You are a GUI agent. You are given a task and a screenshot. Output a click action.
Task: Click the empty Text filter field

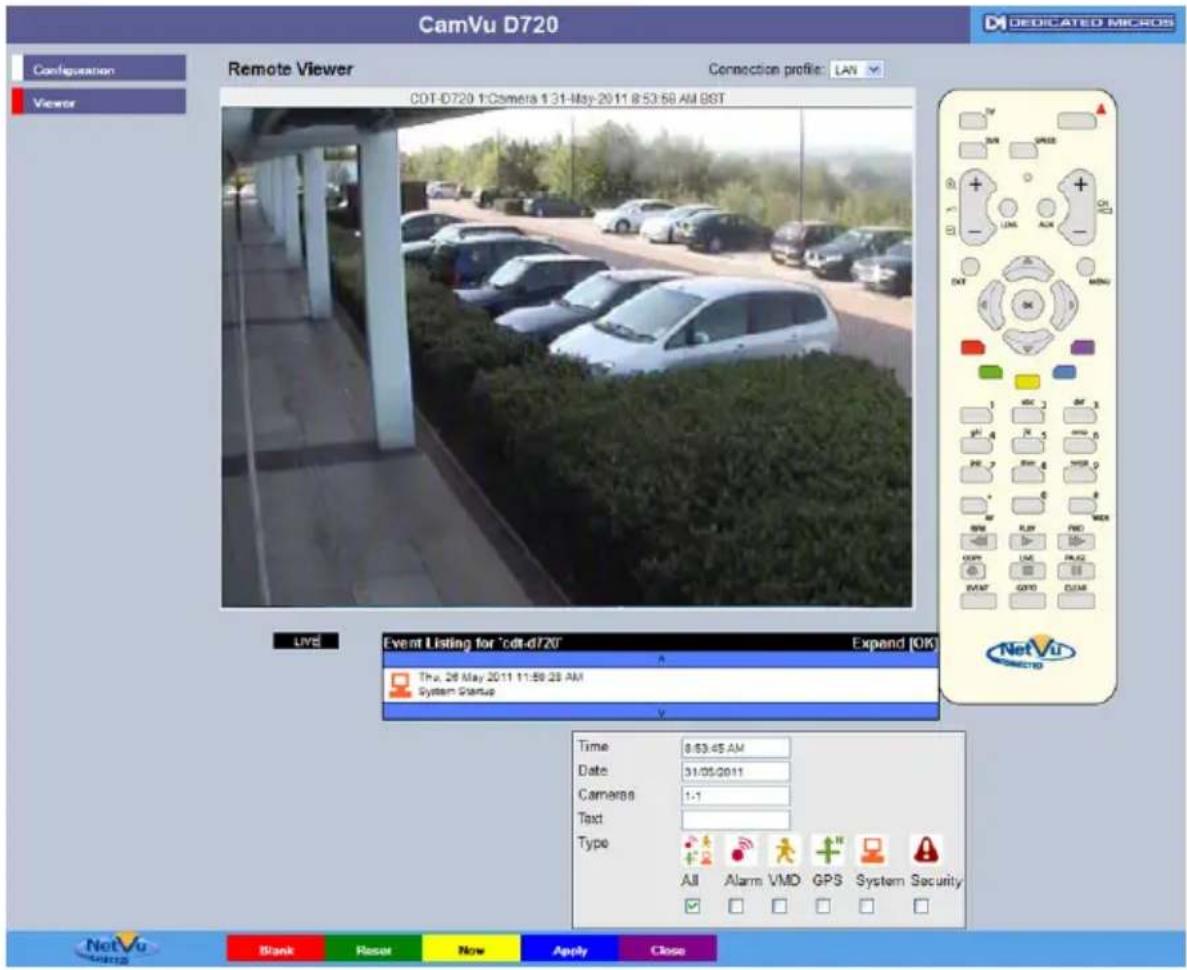(736, 819)
